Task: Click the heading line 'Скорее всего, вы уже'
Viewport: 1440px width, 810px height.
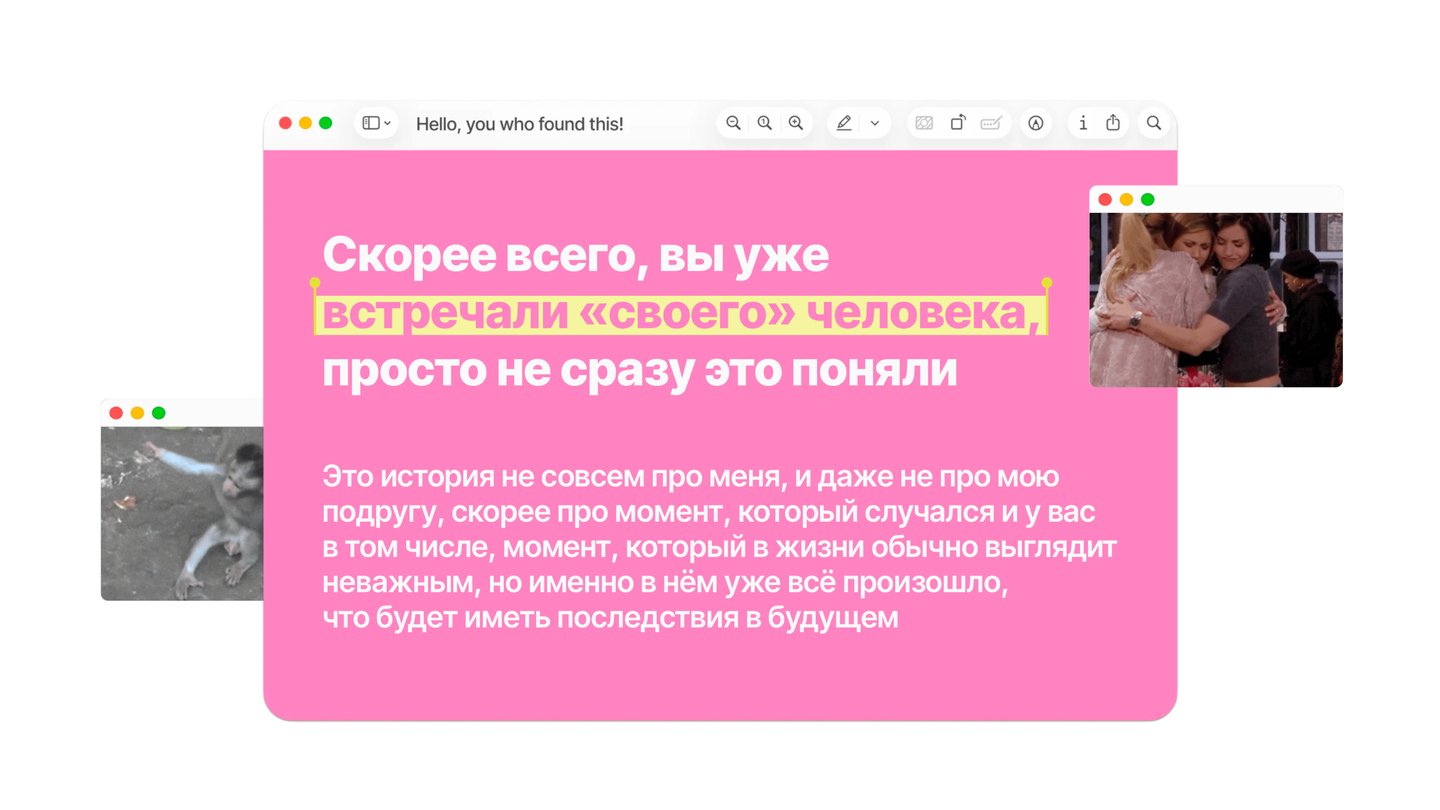Action: [x=576, y=255]
